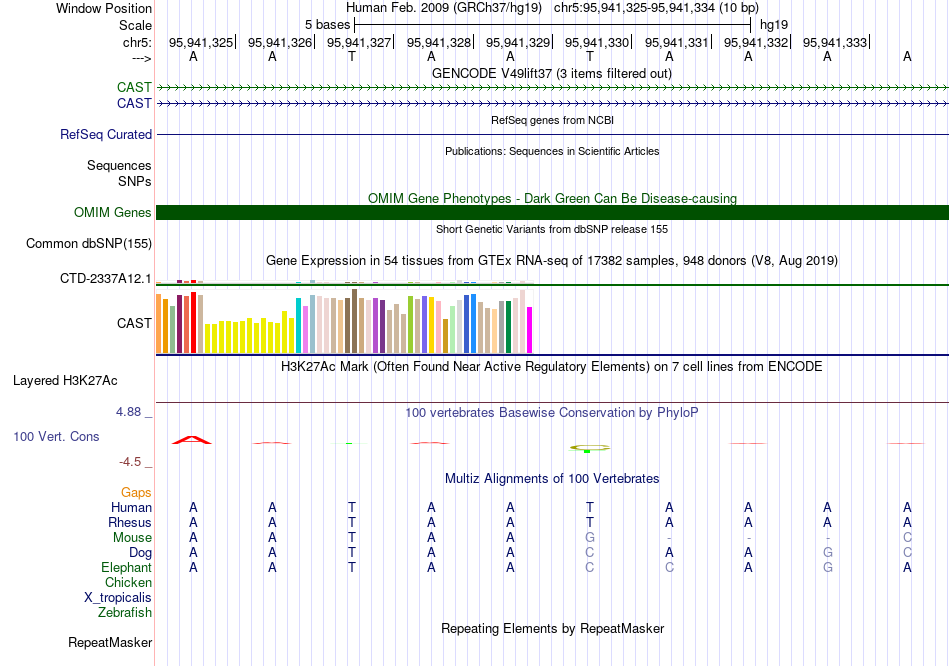Select the Rhesus alignment row label

point(130,523)
